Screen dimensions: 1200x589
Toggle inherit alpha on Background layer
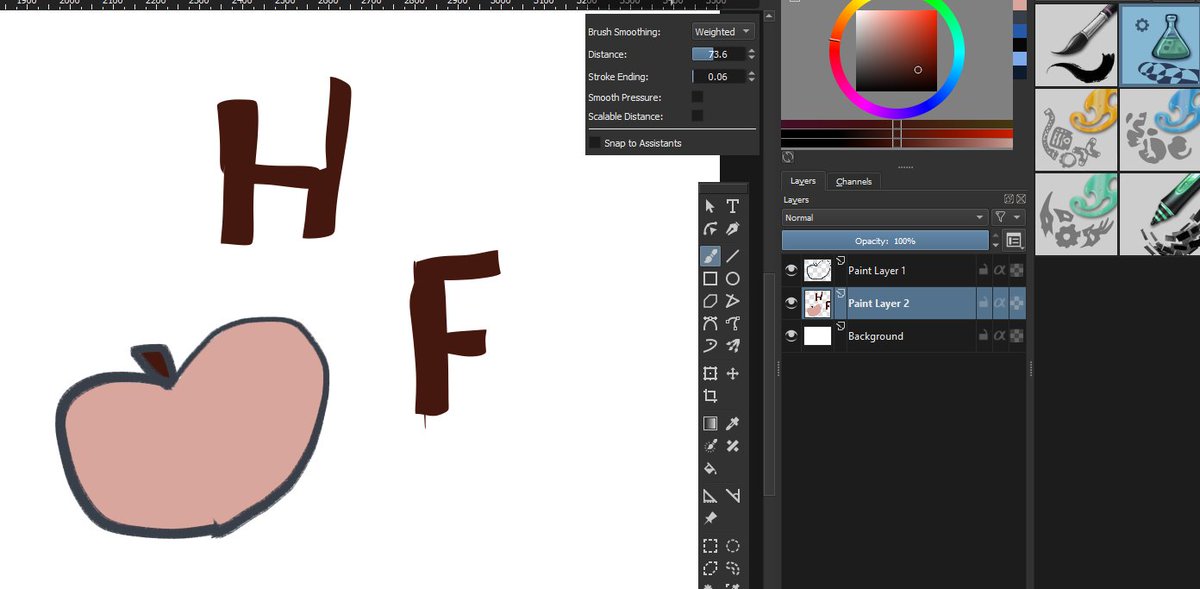click(x=1000, y=336)
